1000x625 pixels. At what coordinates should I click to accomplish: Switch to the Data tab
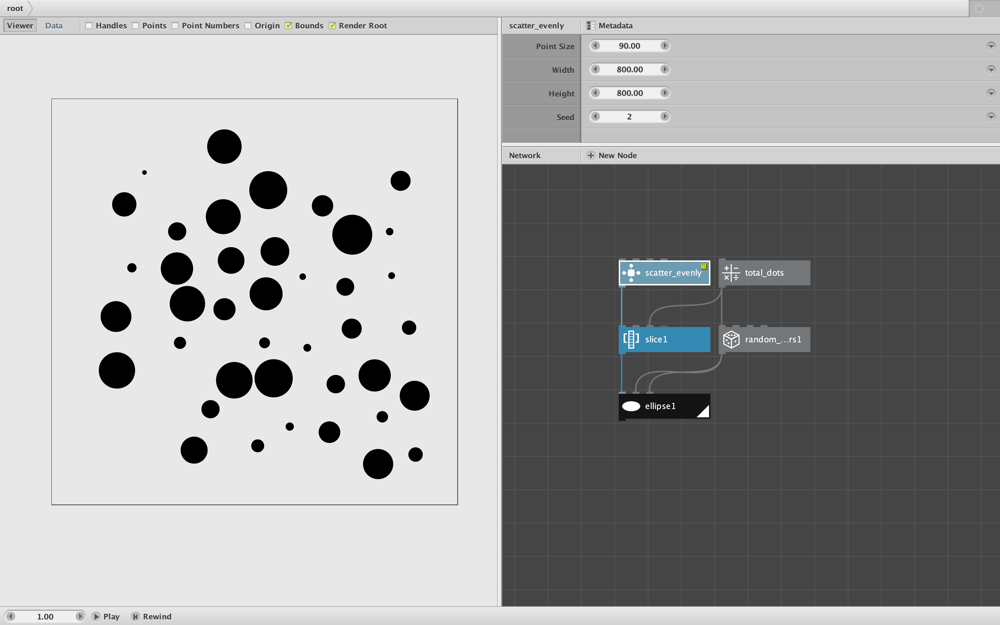pyautogui.click(x=54, y=26)
